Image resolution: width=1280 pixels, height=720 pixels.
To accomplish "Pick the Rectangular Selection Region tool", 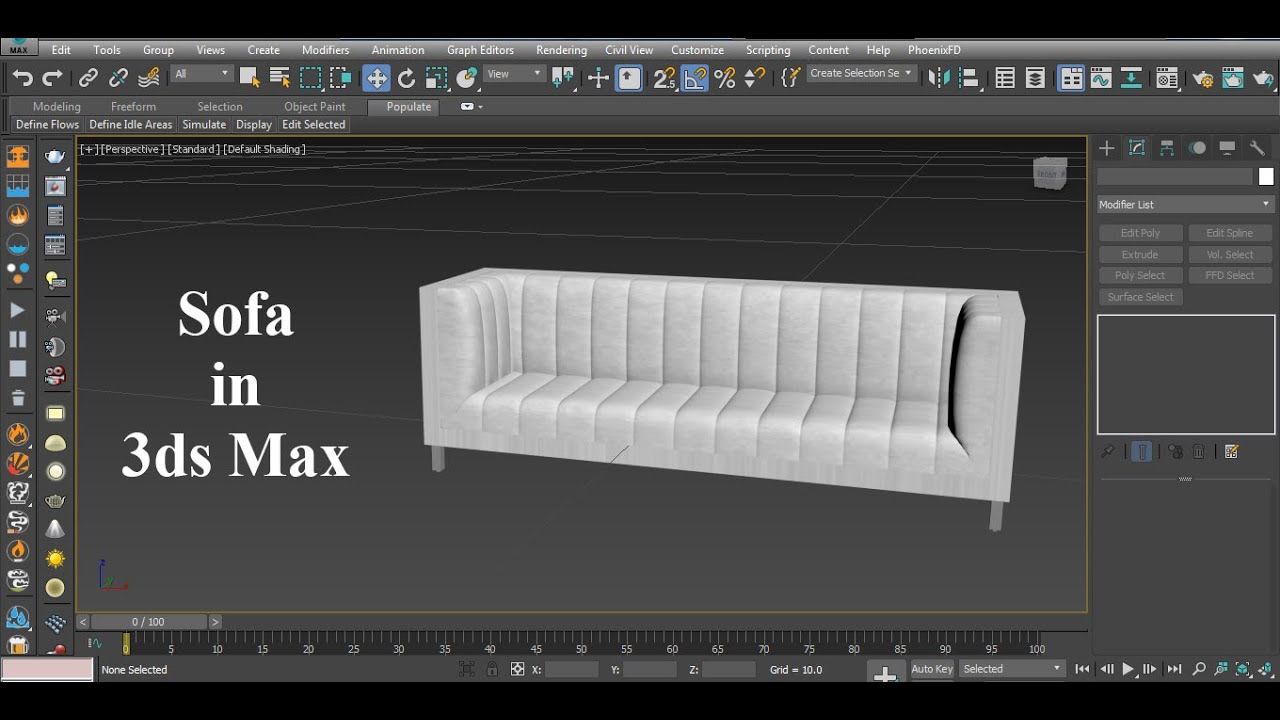I will tap(311, 78).
